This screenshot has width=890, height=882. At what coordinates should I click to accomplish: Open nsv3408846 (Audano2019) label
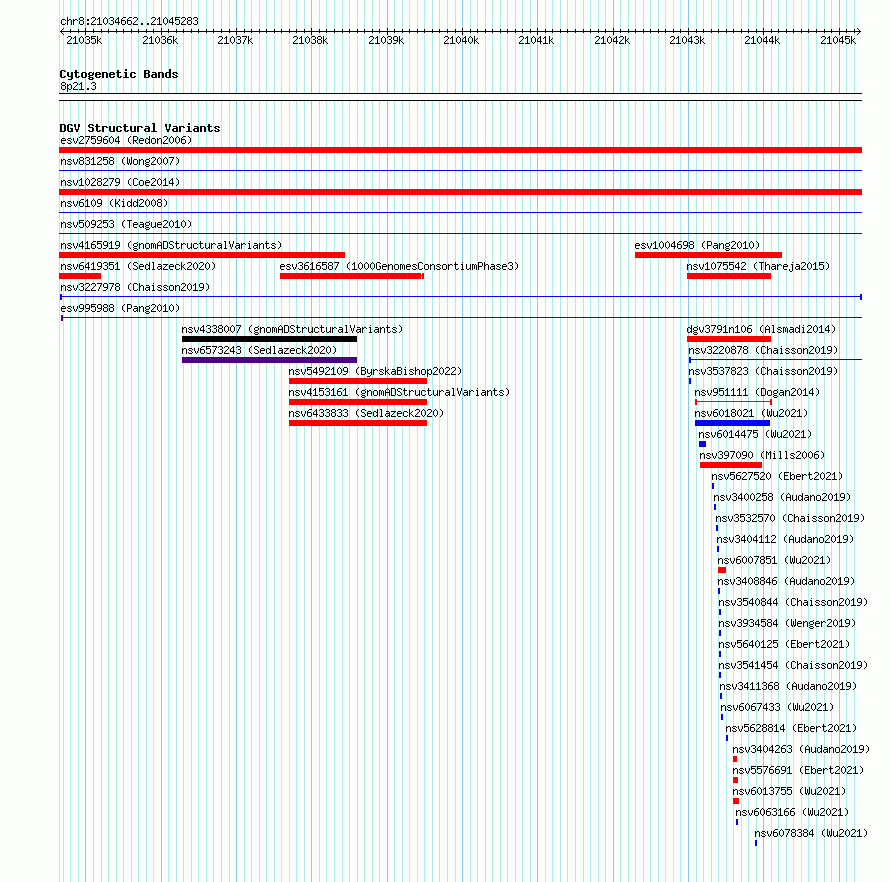(x=786, y=581)
